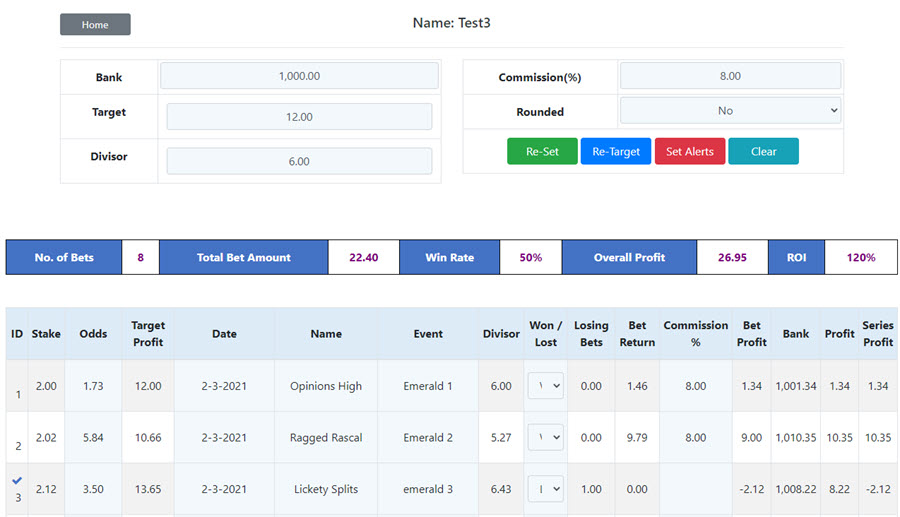Select the Commission(%) input field
900x517 pixels.
[730, 76]
